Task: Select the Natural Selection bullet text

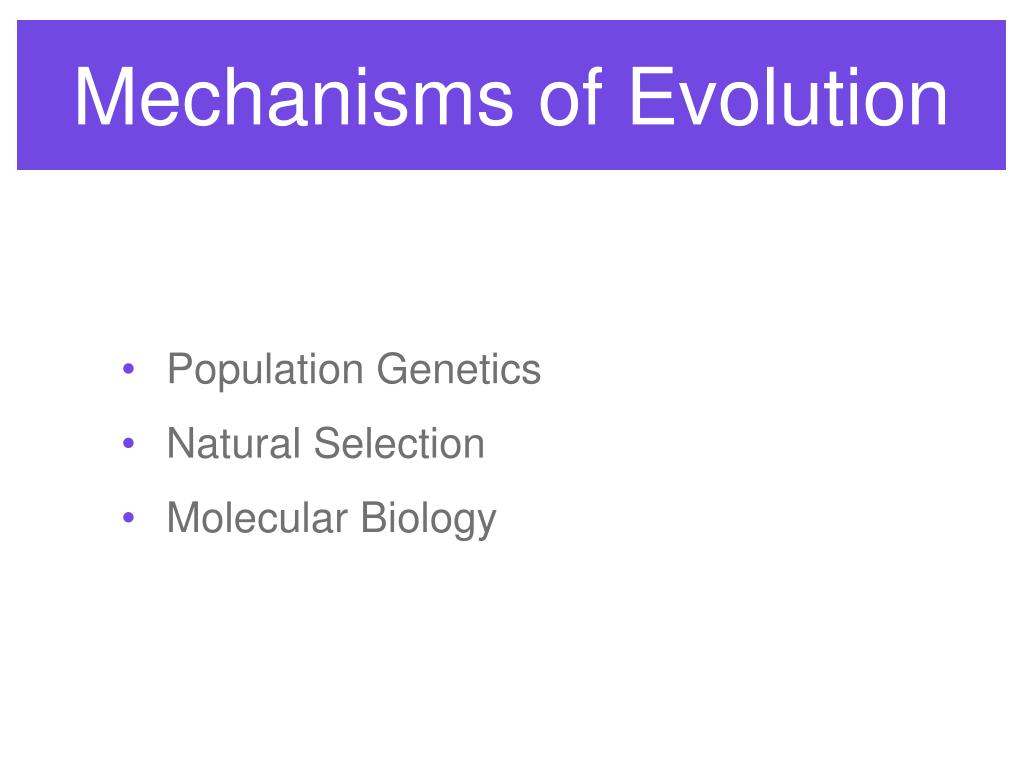Action: [x=326, y=443]
